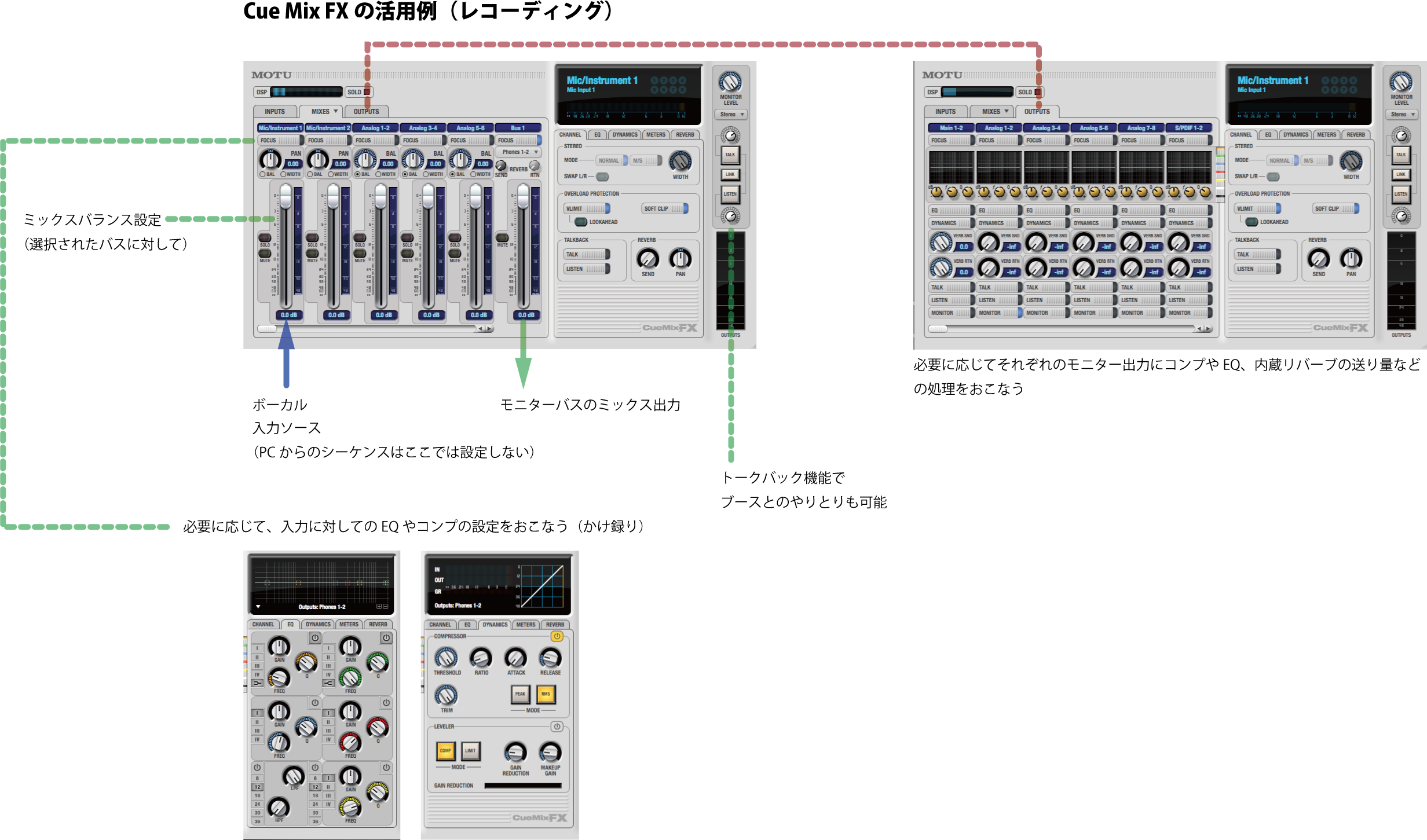1427x840 pixels.
Task: Switch to OUTPUTS tab in left mixer window
Action: [366, 111]
